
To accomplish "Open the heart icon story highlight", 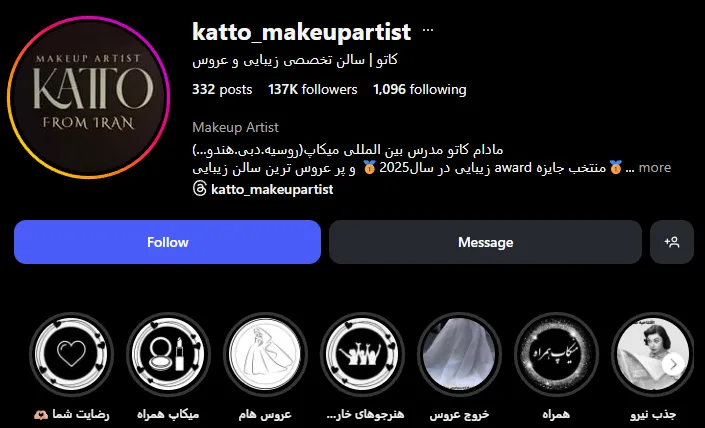I will click(x=71, y=354).
